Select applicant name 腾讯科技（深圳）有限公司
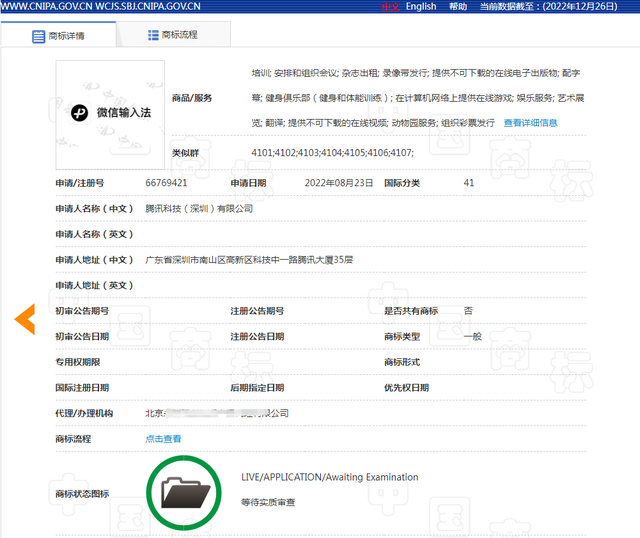Screen dimensions: 640x538 (199, 209)
